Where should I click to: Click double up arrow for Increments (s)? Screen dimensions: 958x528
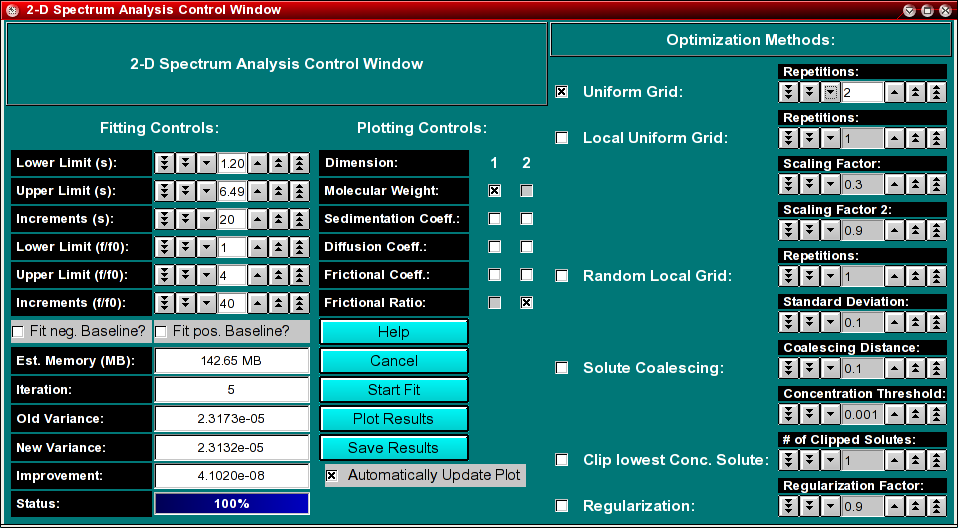[x=278, y=219]
